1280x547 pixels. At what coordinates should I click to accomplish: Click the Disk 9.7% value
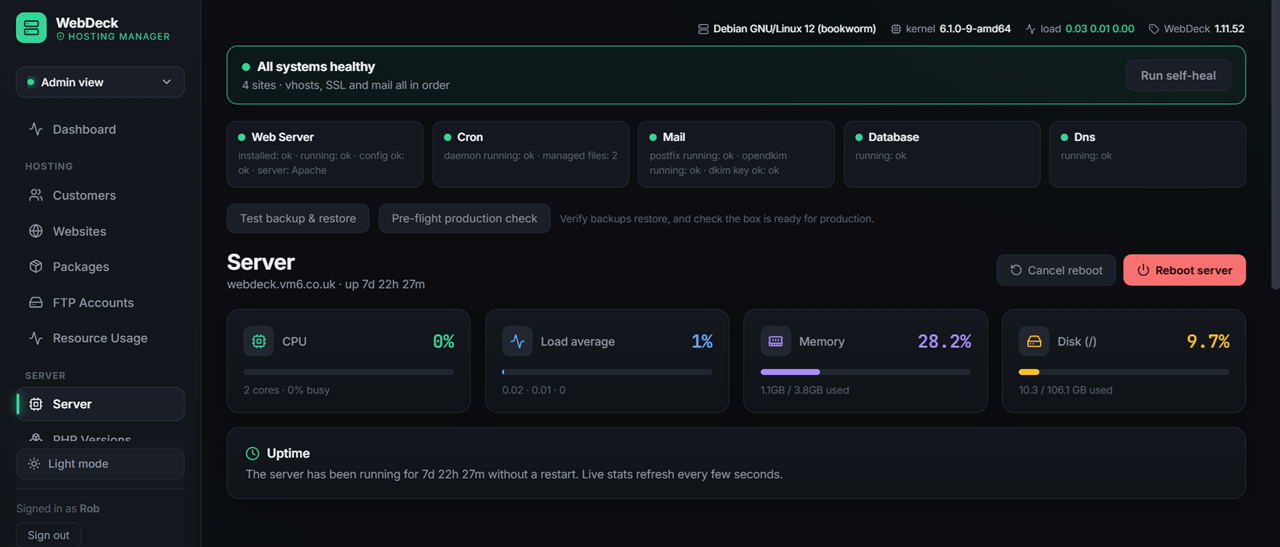point(1208,341)
